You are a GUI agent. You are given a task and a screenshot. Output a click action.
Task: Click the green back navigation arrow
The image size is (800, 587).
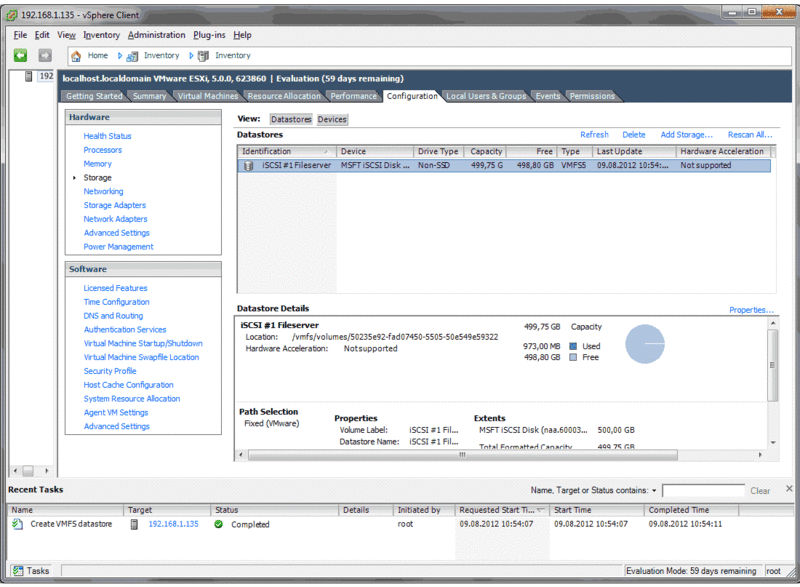pyautogui.click(x=20, y=55)
